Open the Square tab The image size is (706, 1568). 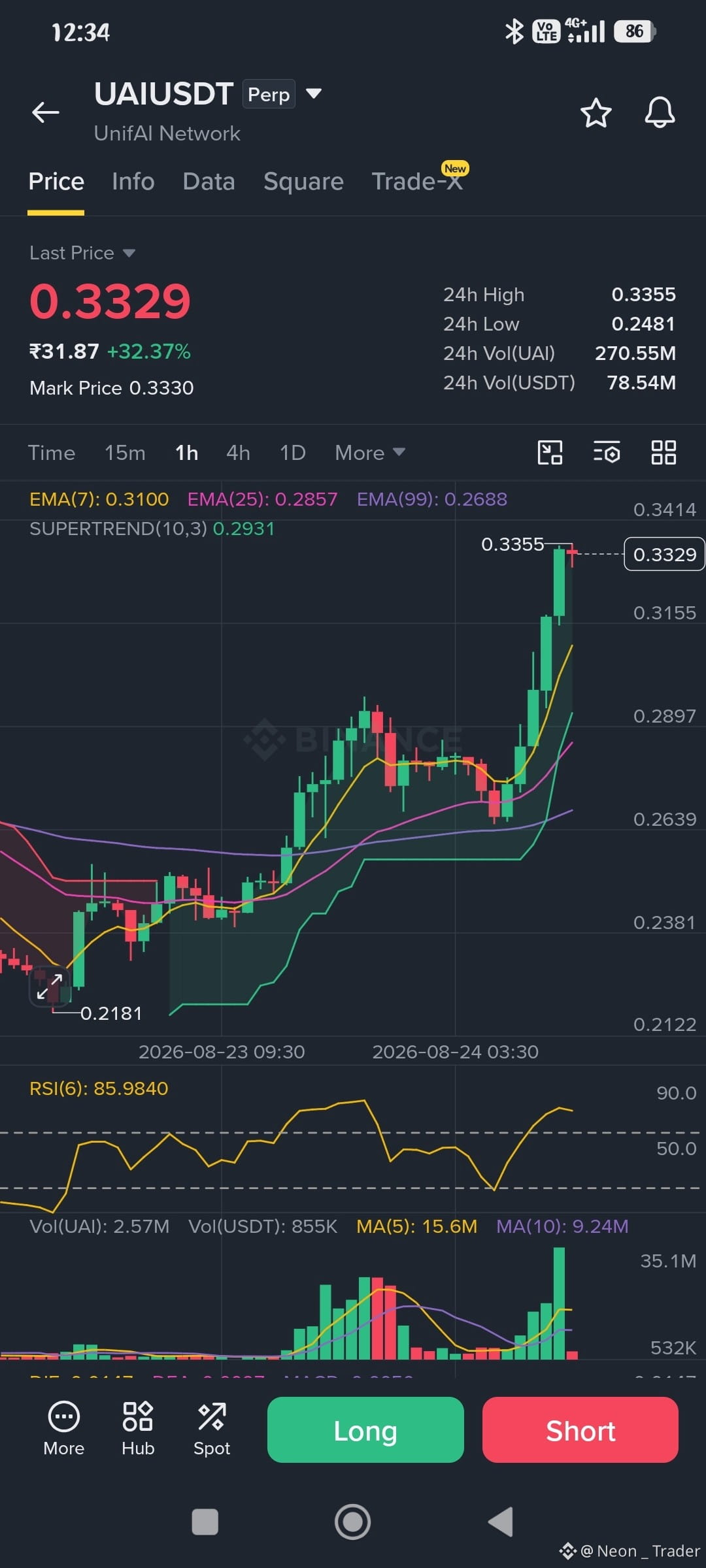[303, 182]
